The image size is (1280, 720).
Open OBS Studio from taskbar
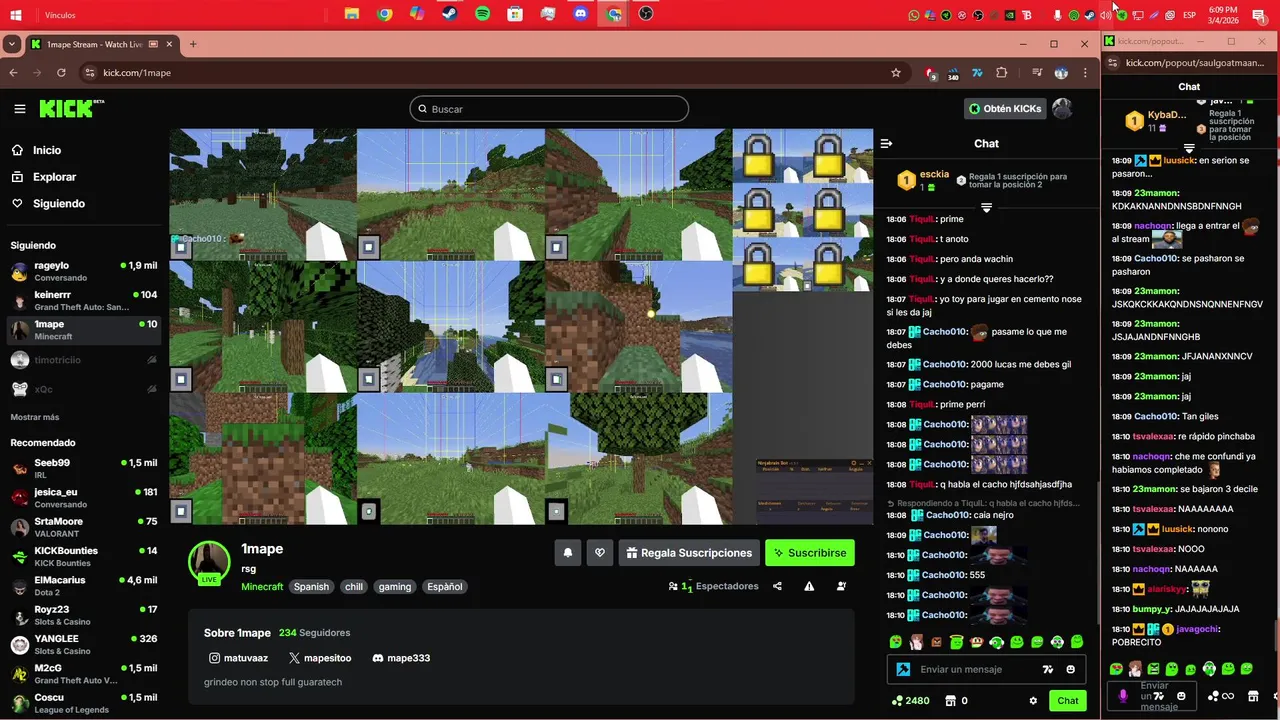[x=646, y=14]
